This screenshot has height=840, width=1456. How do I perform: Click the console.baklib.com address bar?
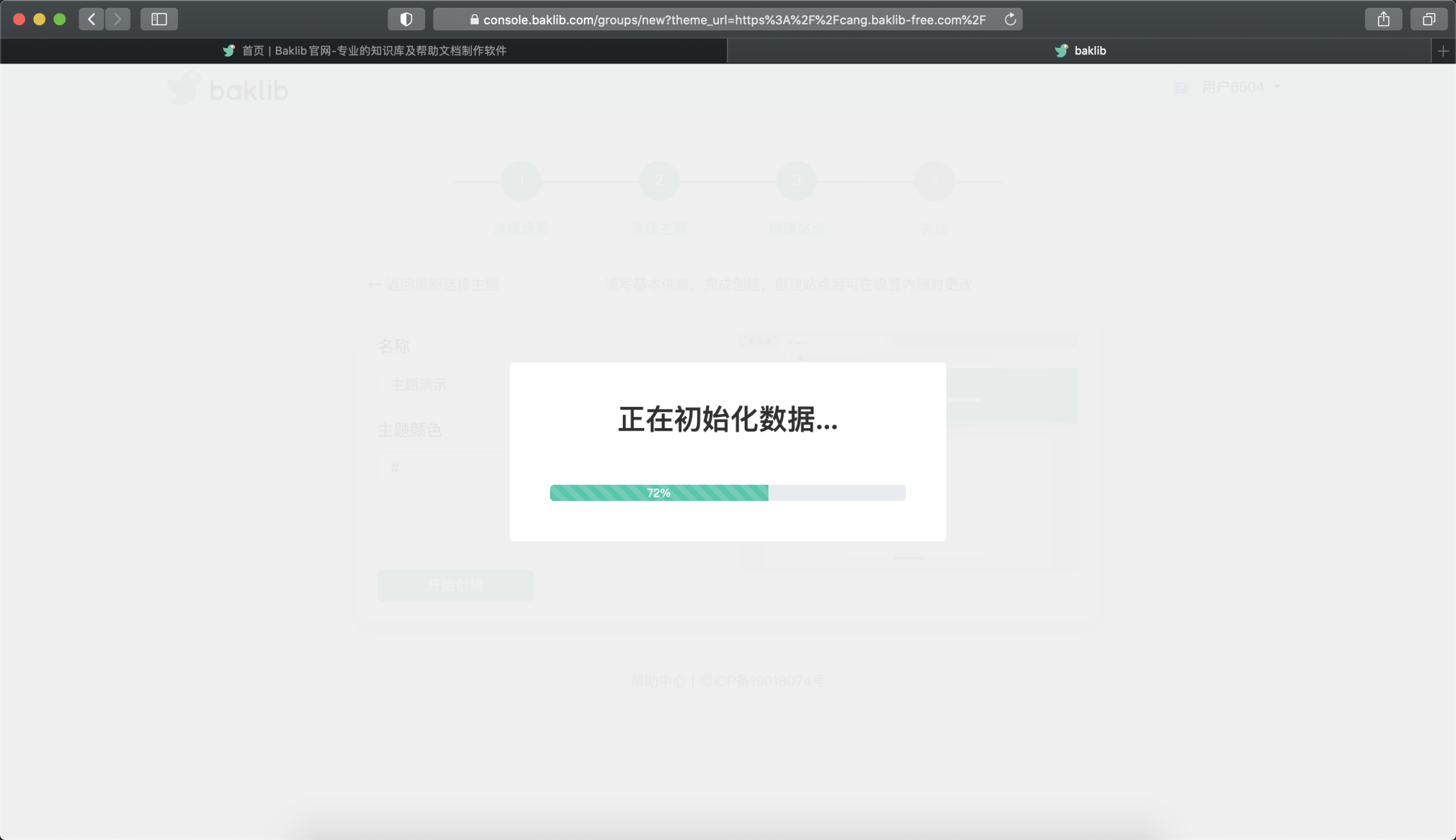(x=733, y=20)
